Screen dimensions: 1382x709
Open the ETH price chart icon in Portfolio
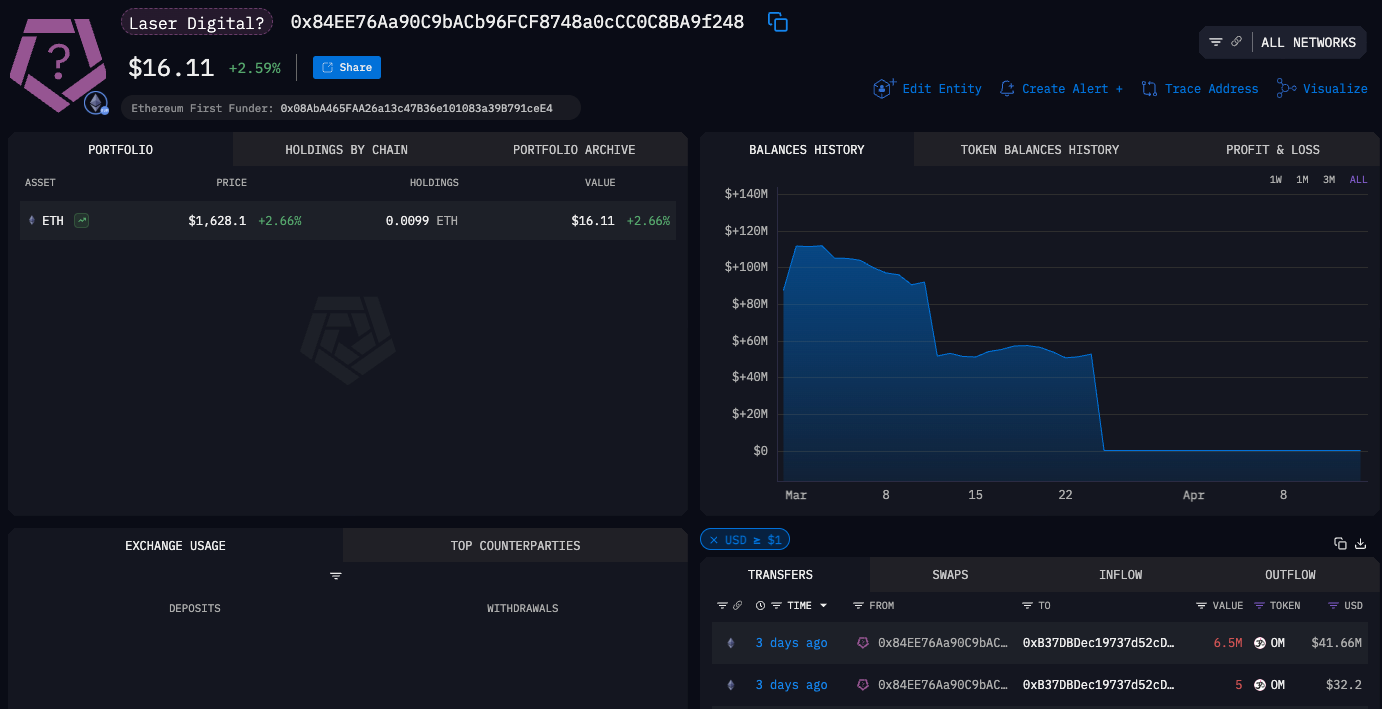[82, 220]
